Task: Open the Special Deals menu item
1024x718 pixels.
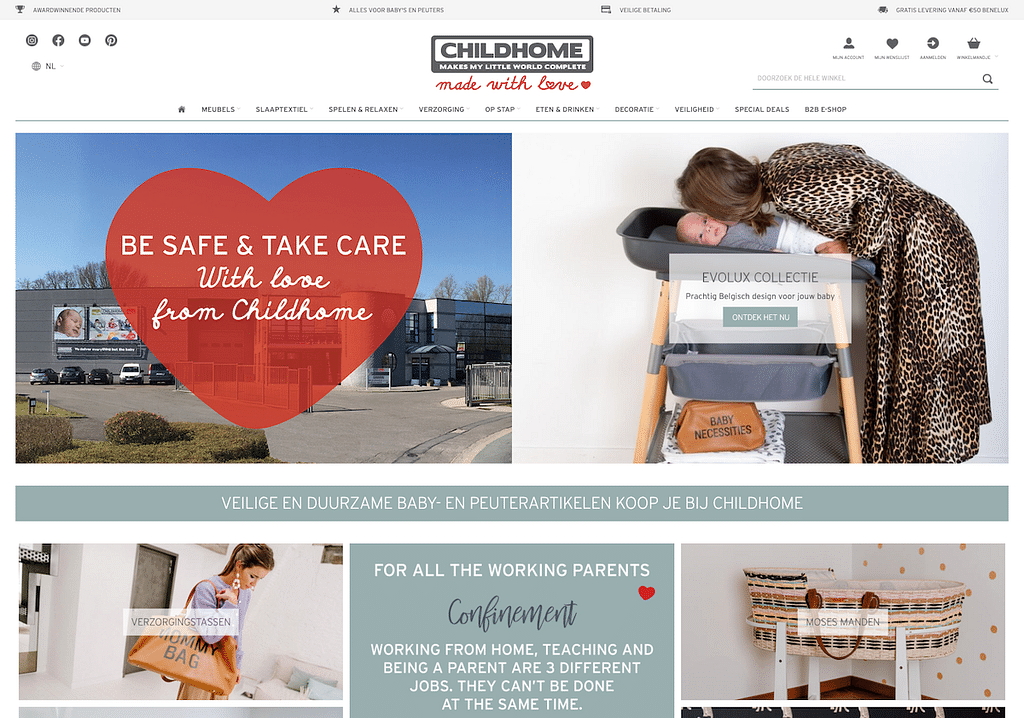Action: tap(761, 109)
